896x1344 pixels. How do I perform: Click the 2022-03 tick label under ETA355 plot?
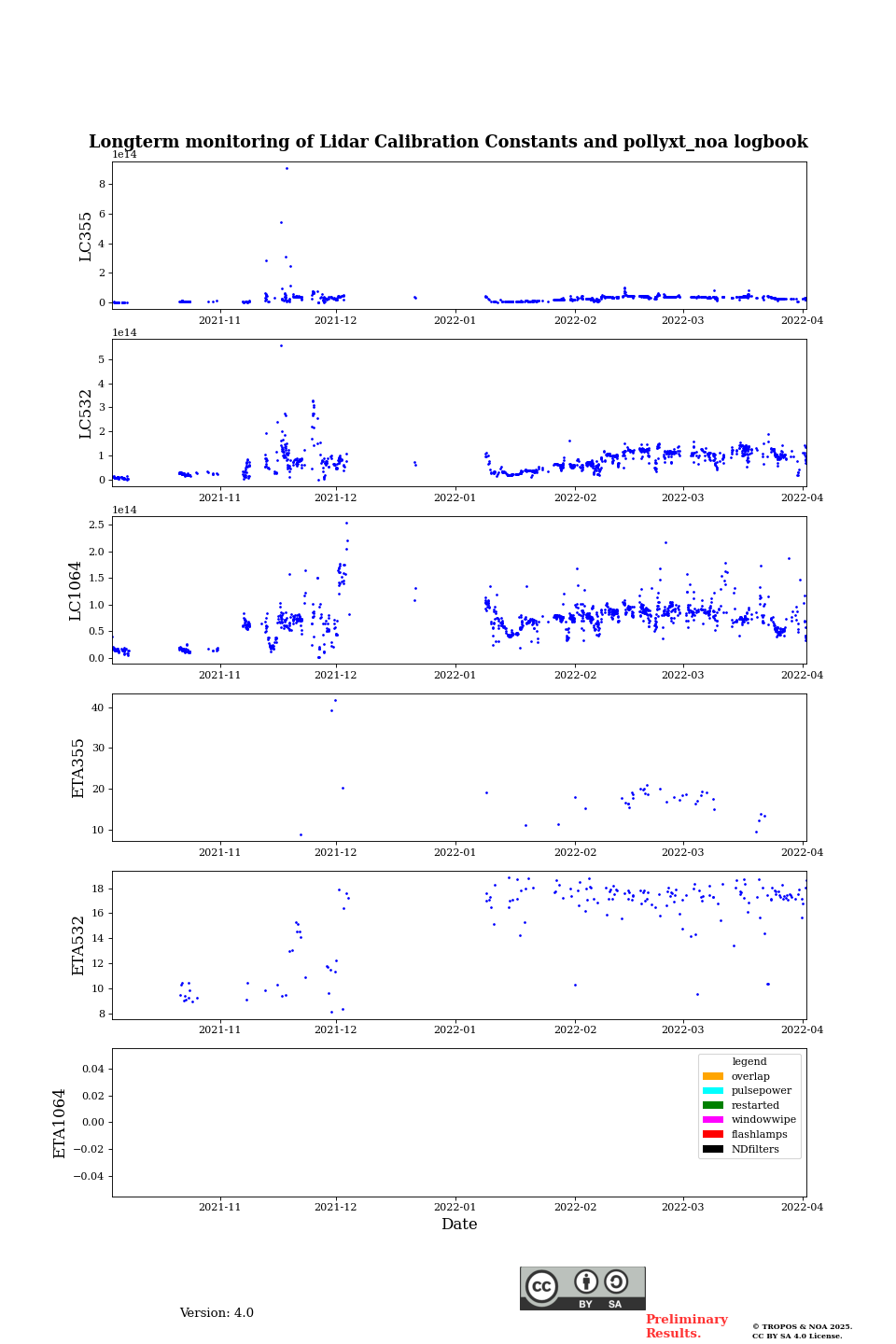pyautogui.click(x=683, y=852)
